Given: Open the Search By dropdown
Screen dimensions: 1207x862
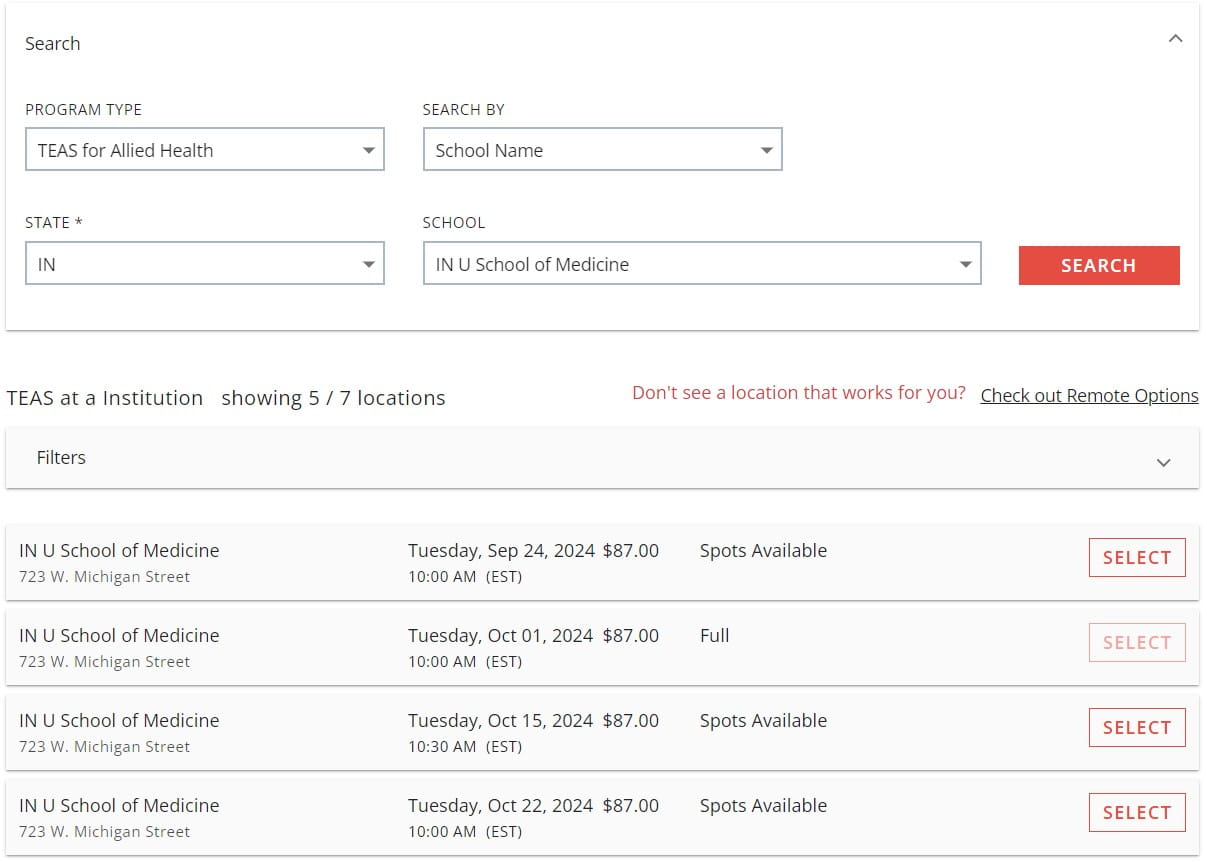Looking at the screenshot, I should tap(602, 150).
